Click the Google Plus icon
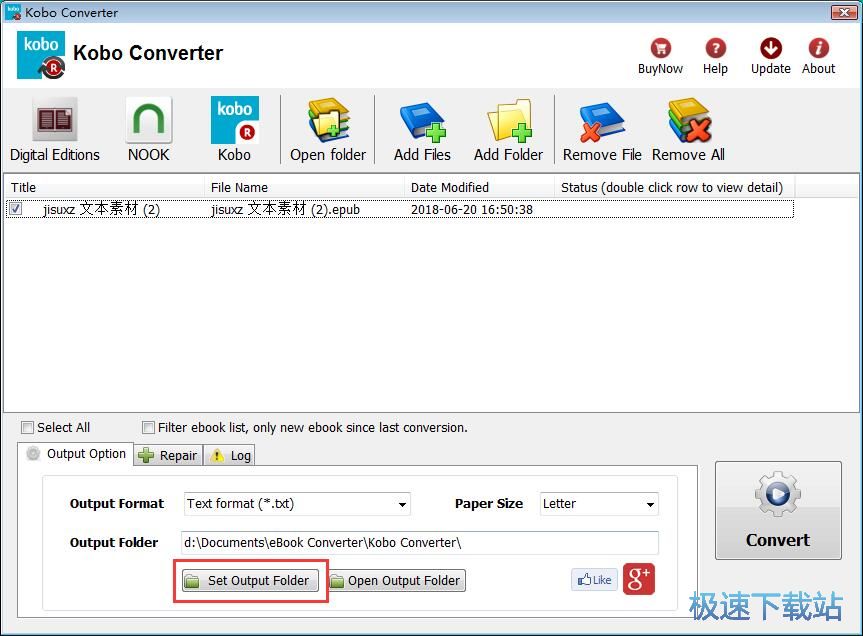 pos(639,579)
